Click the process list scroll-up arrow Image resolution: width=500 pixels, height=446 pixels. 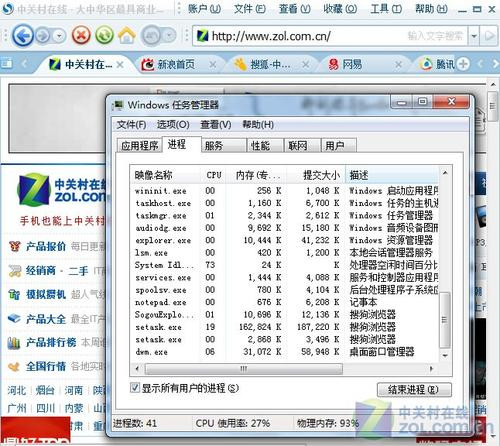[x=445, y=173]
